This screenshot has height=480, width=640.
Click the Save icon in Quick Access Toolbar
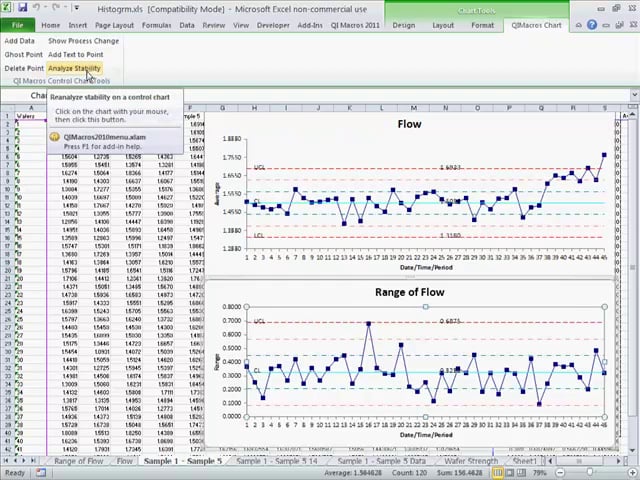[22, 7]
